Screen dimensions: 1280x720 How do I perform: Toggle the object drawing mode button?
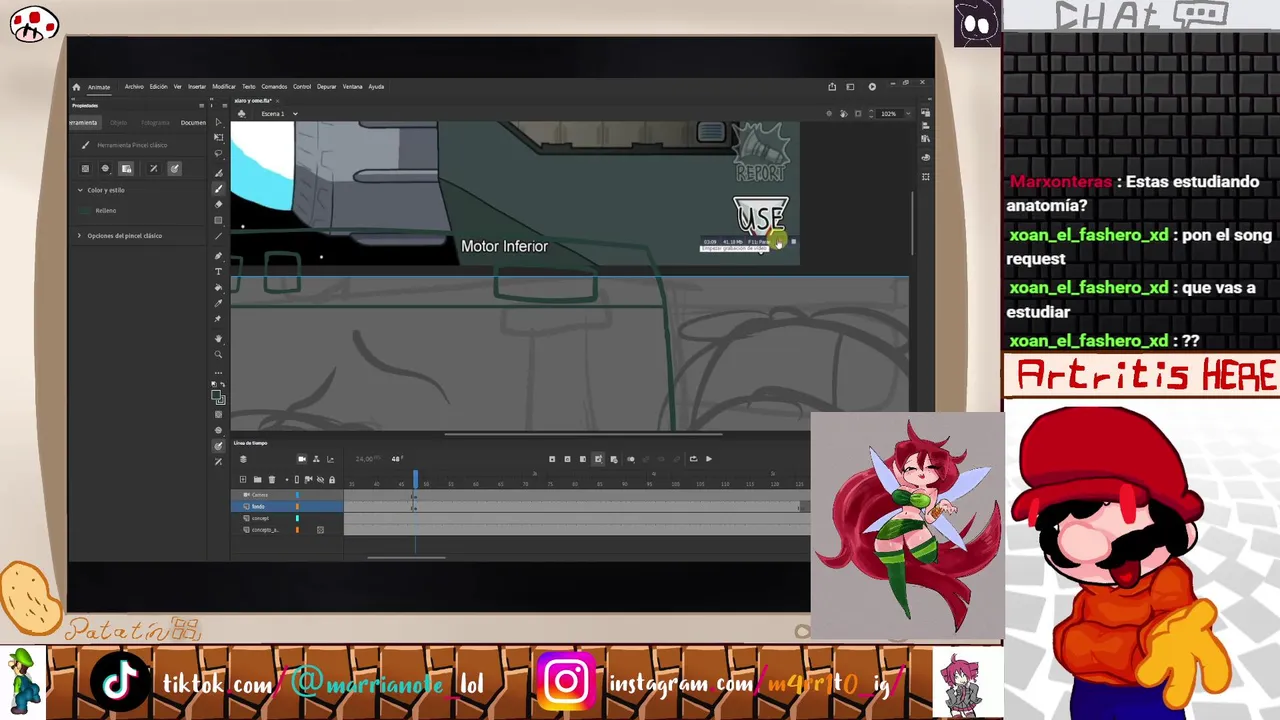pos(85,169)
